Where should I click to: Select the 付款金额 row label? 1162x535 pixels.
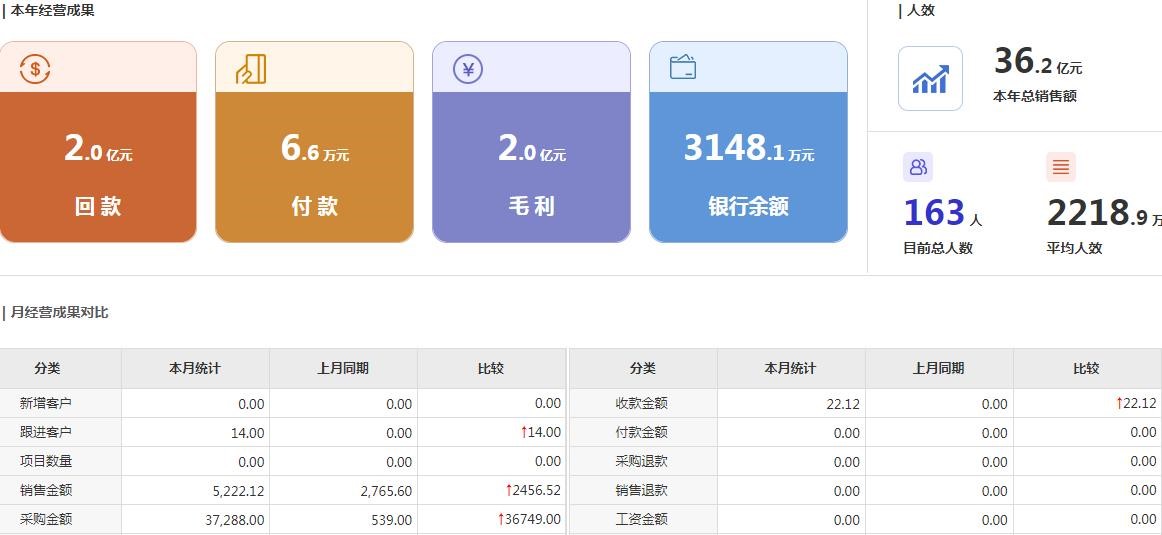642,432
